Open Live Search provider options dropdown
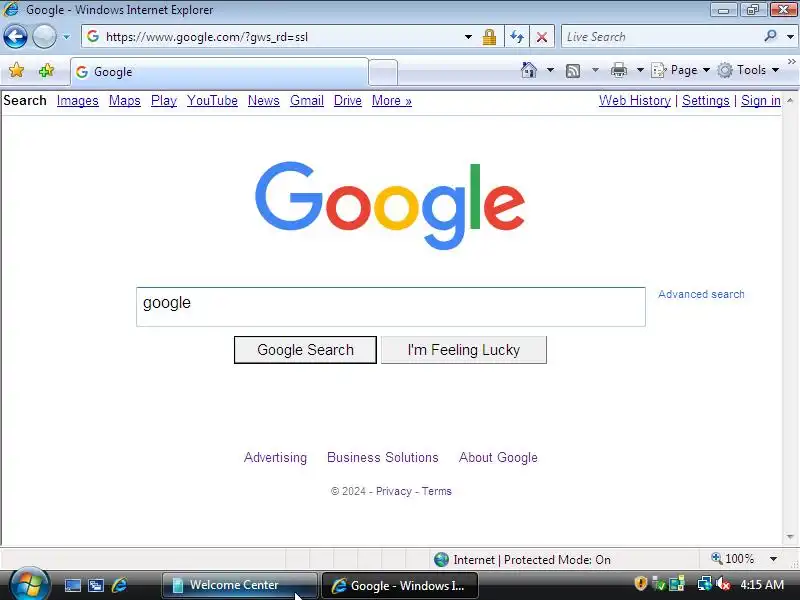Image resolution: width=800 pixels, height=600 pixels. tap(790, 37)
